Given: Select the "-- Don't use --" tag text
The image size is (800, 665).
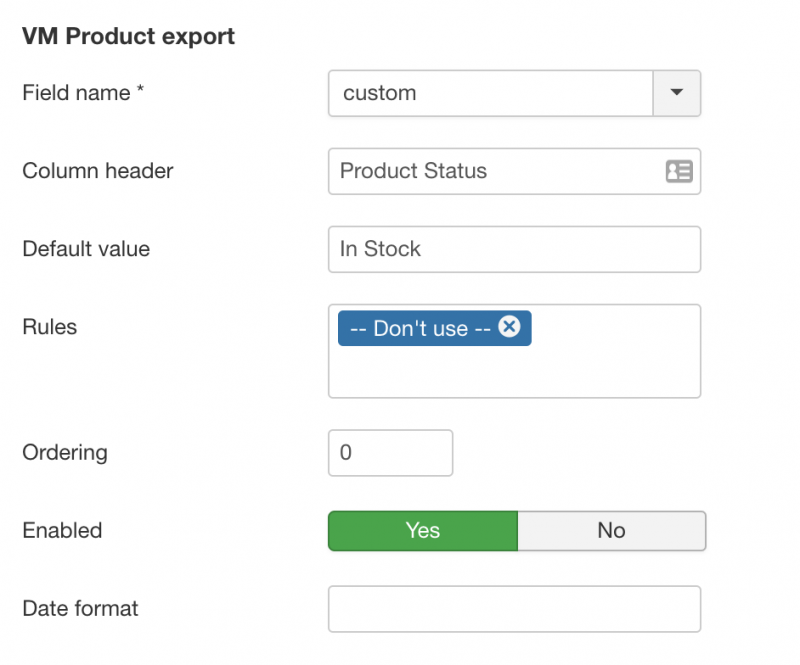Looking at the screenshot, I should [x=420, y=328].
